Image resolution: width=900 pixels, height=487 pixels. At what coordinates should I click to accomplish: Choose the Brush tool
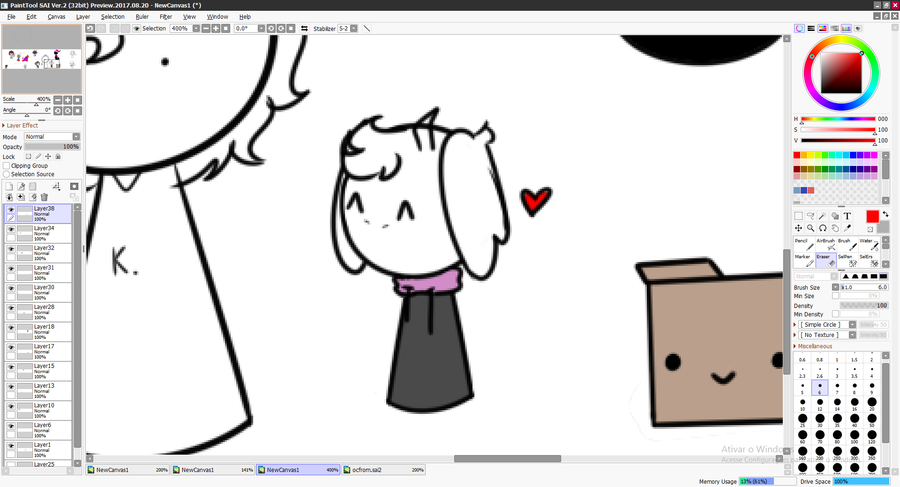(x=847, y=245)
